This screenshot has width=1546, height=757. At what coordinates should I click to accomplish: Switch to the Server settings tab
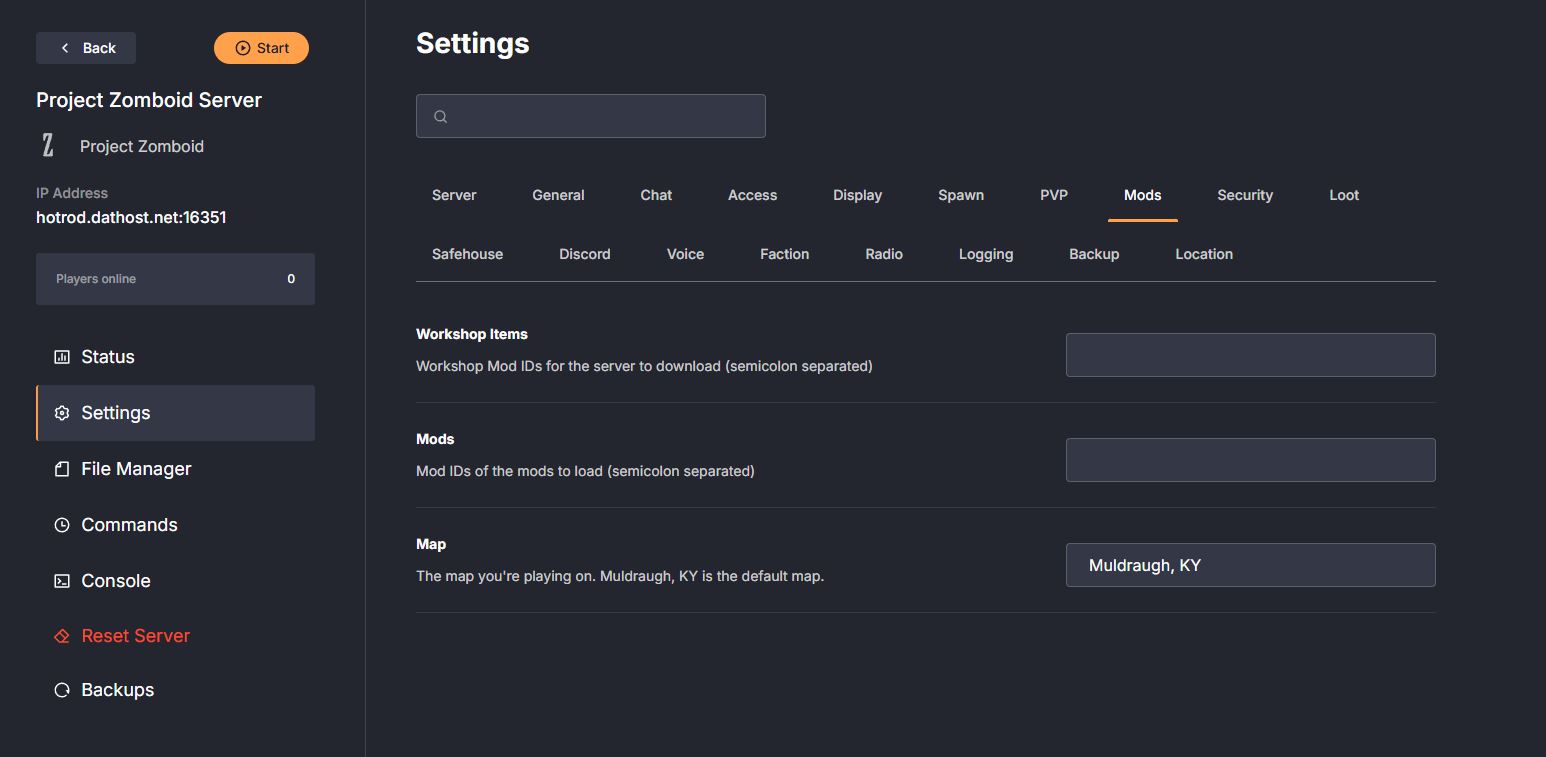pyautogui.click(x=454, y=195)
